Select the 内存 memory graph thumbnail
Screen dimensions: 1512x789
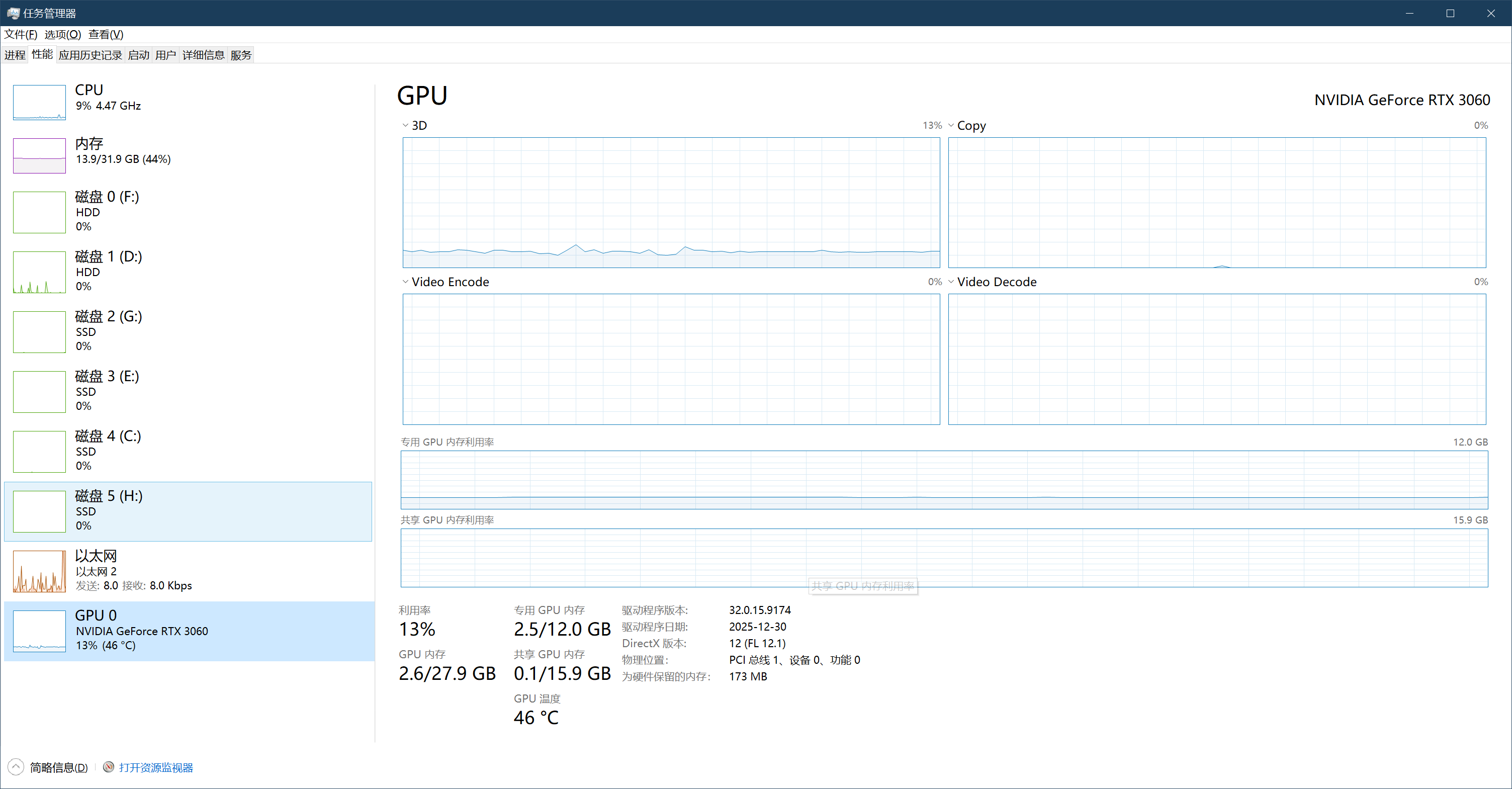click(x=39, y=155)
